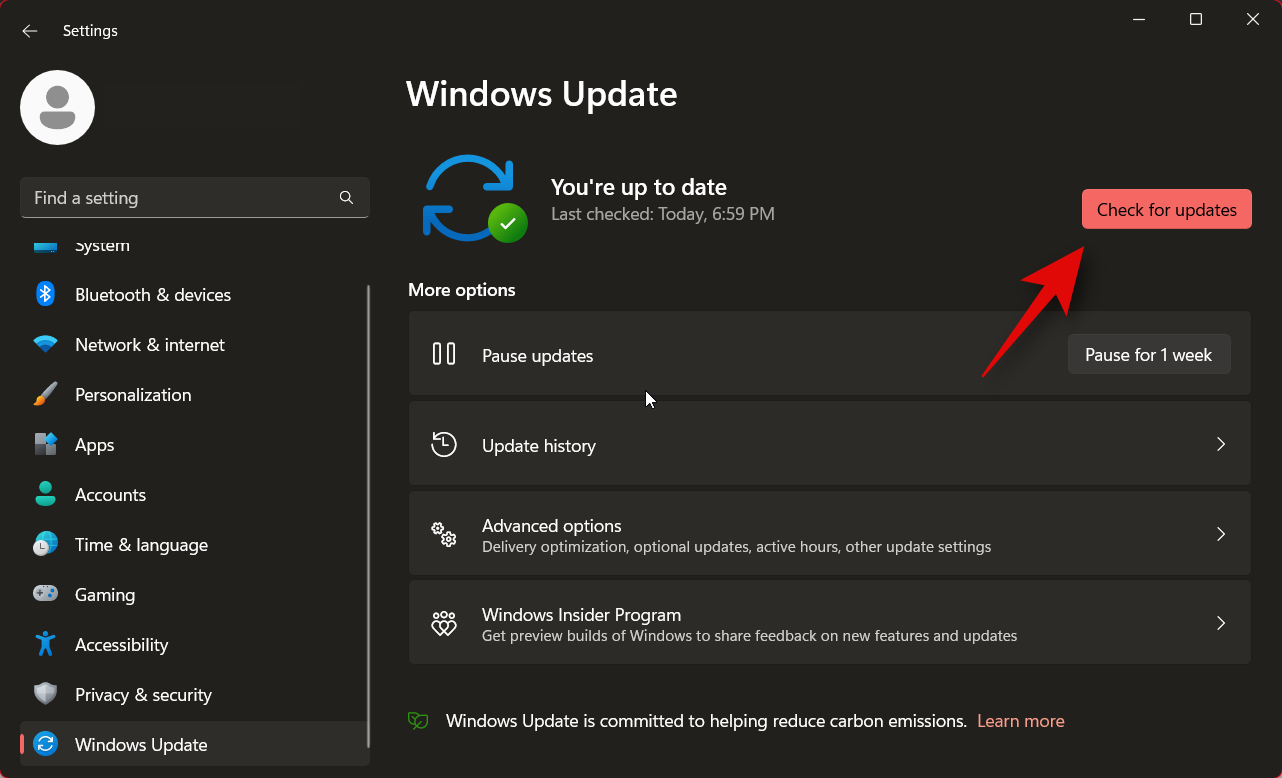Image resolution: width=1282 pixels, height=778 pixels.
Task: Select the Bluetooth & devices icon
Action: (45, 294)
